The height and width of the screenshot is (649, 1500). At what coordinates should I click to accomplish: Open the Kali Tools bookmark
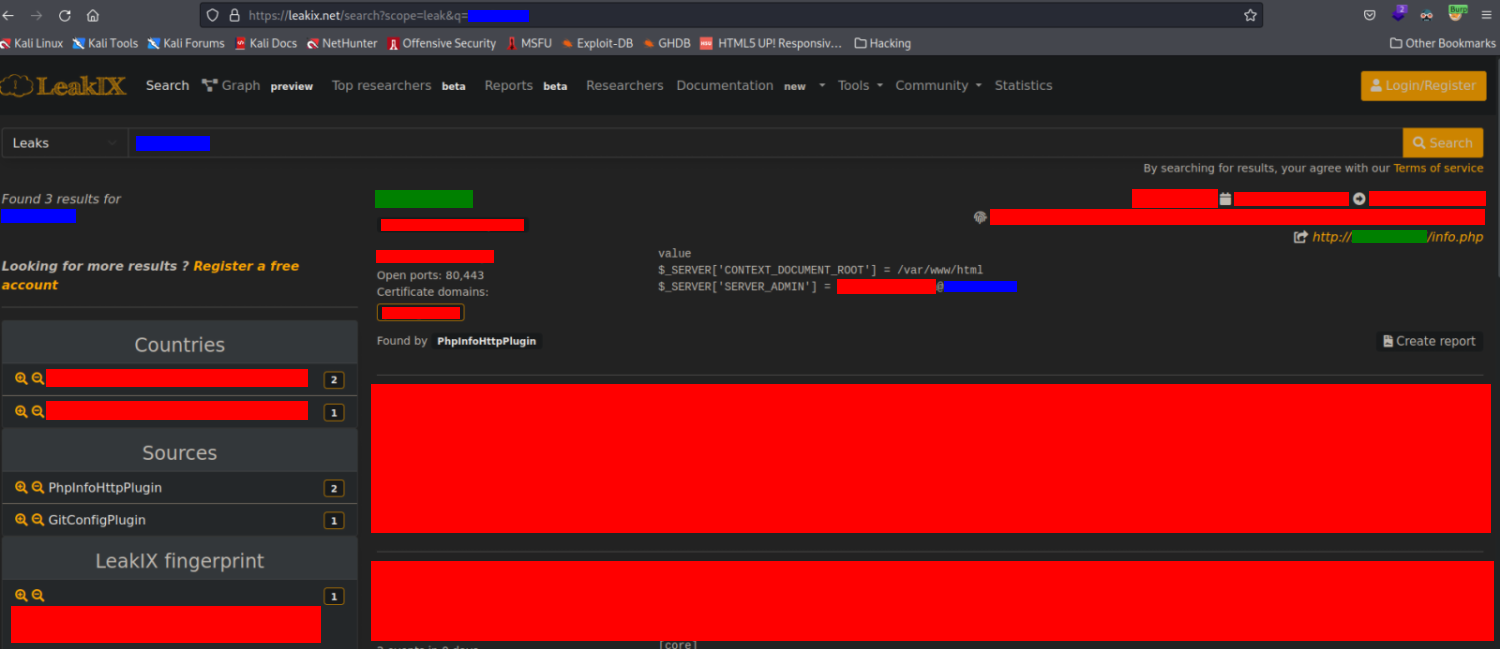click(105, 43)
